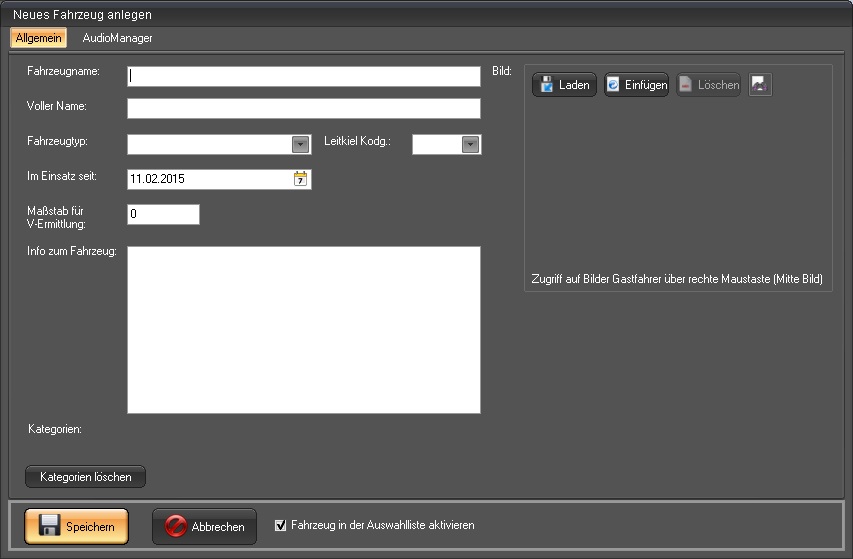Click Kategorien löschen button

pyautogui.click(x=85, y=477)
